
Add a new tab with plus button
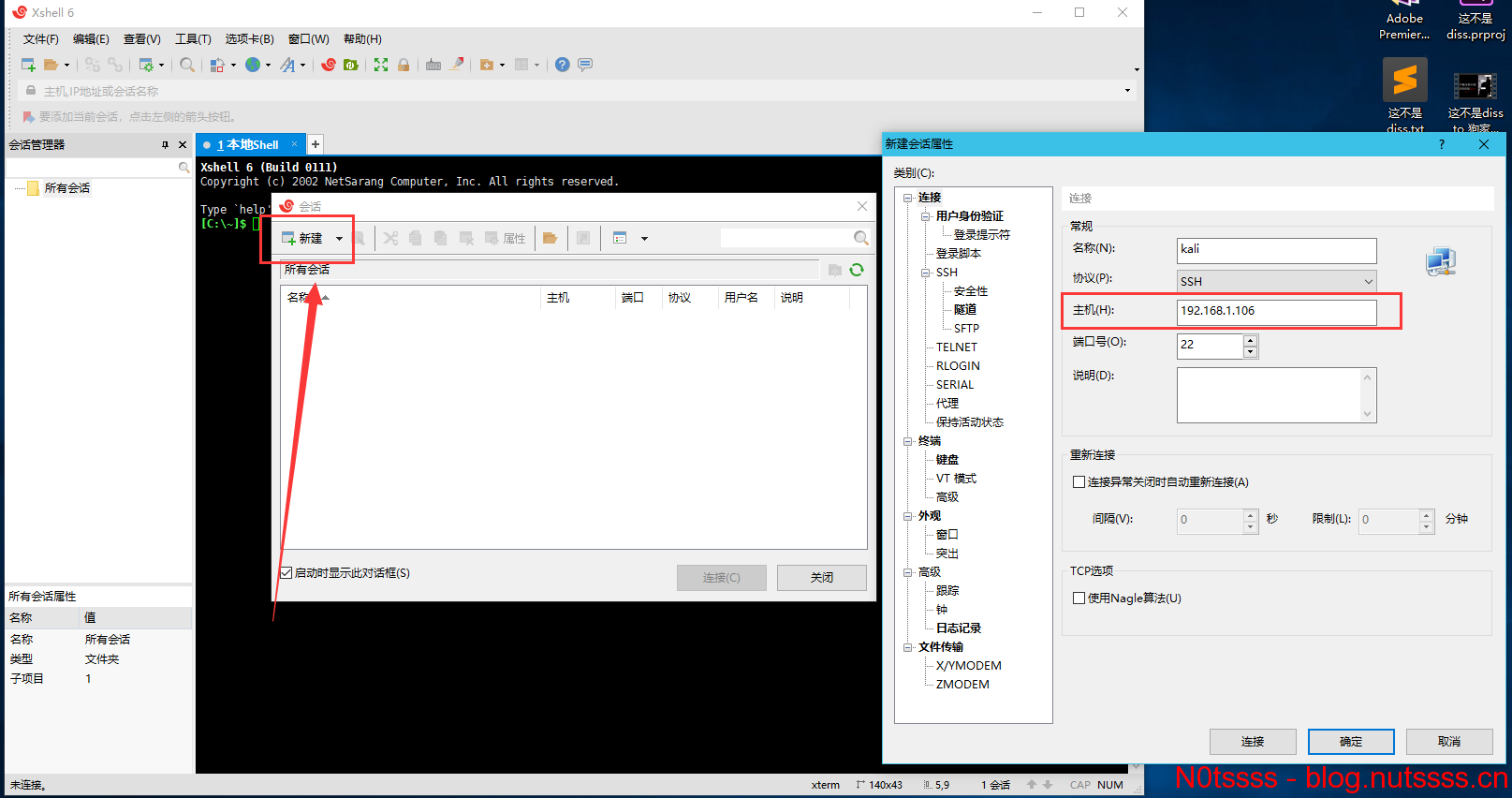316,144
